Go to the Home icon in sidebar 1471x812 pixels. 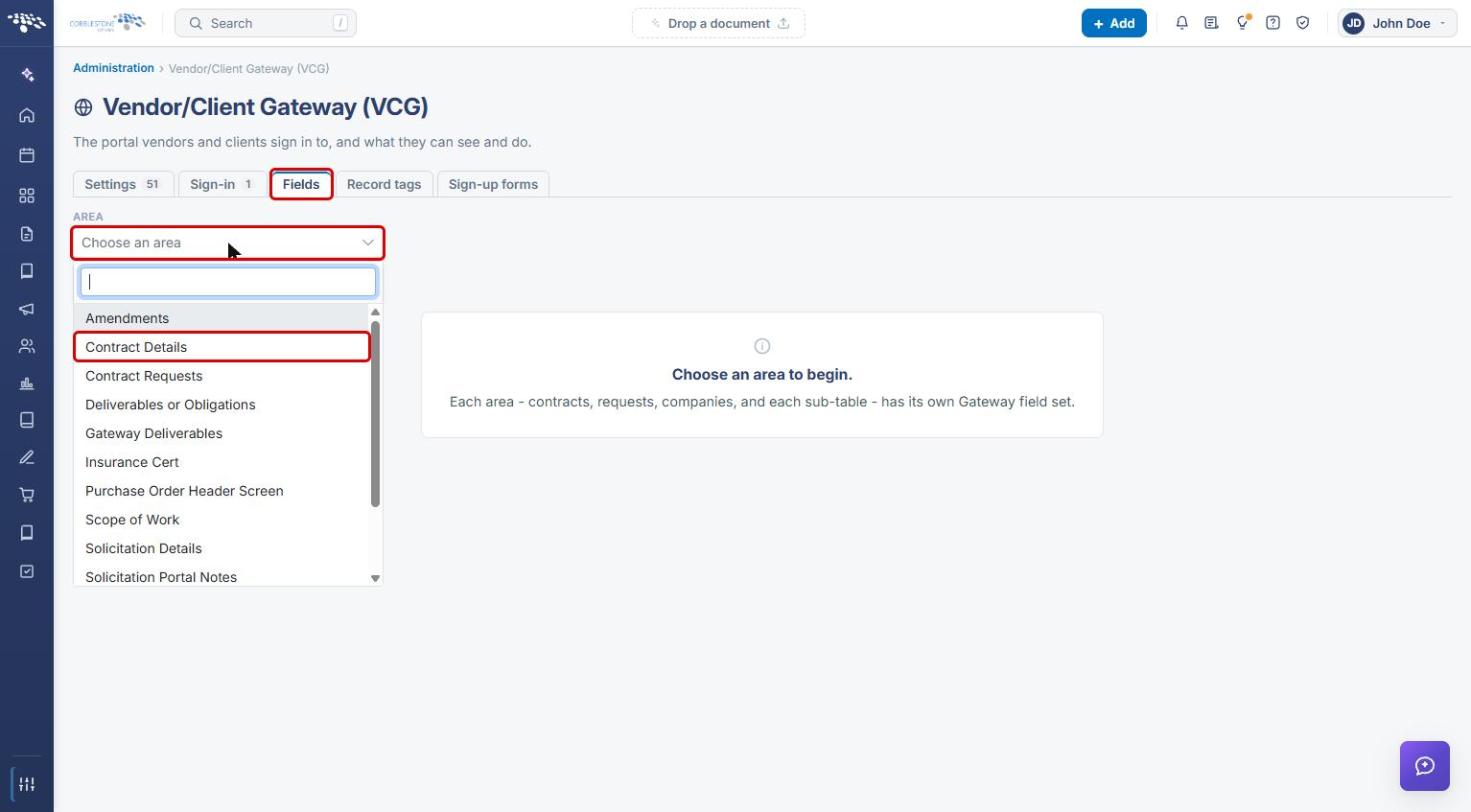click(x=27, y=115)
